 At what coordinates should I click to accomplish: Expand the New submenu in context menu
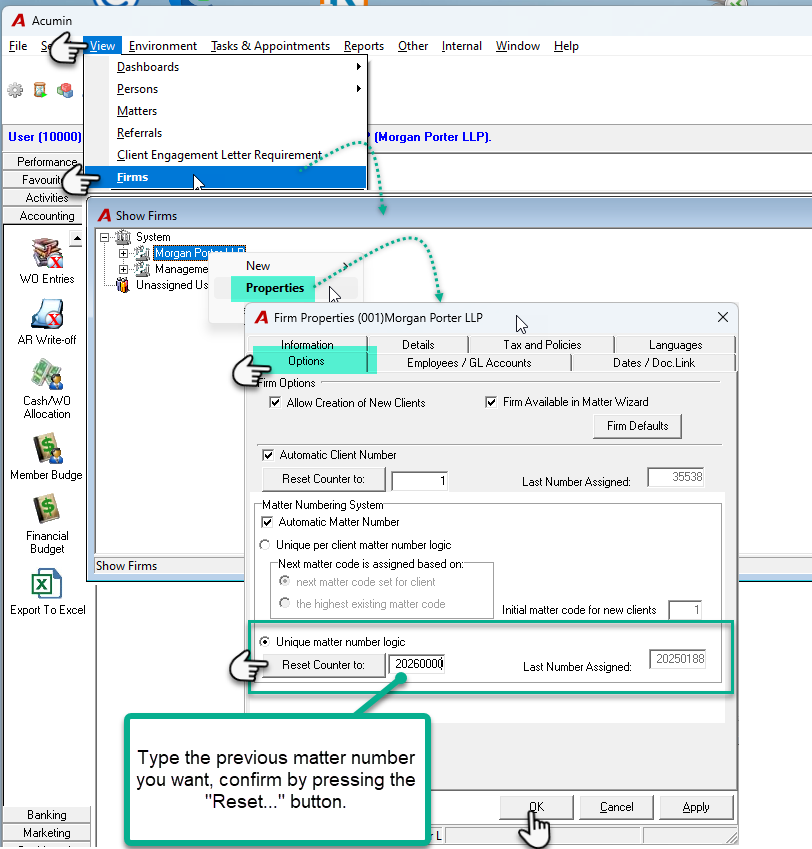[345, 266]
